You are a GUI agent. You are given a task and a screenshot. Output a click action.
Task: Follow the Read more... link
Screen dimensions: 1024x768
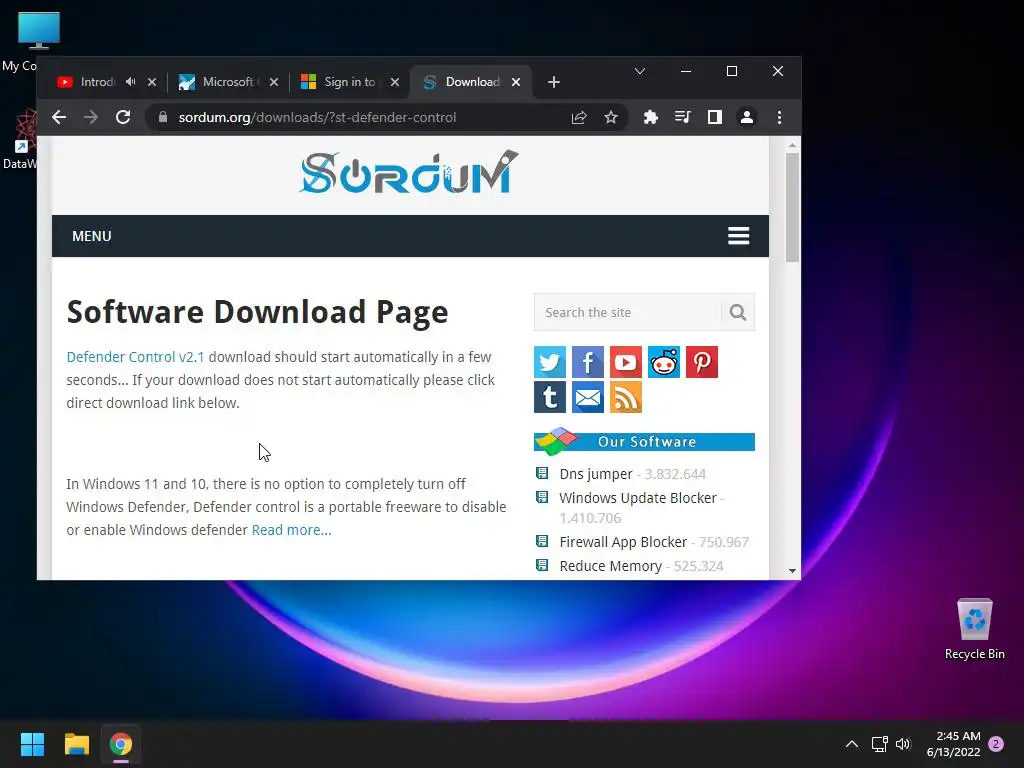[x=291, y=530]
